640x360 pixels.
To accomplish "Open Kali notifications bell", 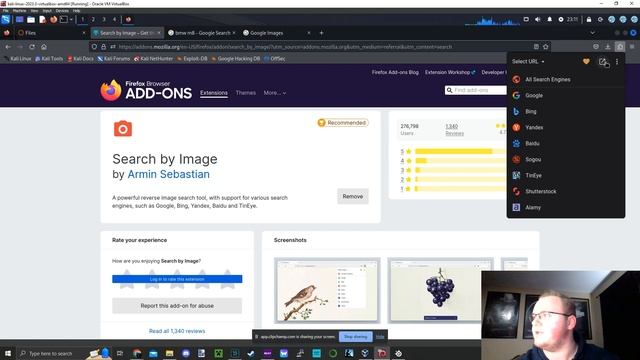I will pyautogui.click(x=549, y=19).
